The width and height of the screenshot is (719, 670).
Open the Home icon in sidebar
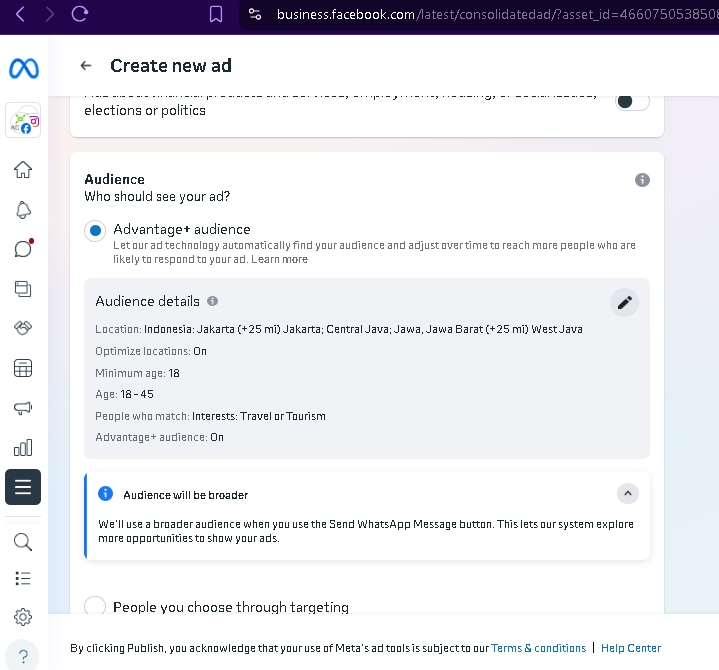[x=23, y=170]
